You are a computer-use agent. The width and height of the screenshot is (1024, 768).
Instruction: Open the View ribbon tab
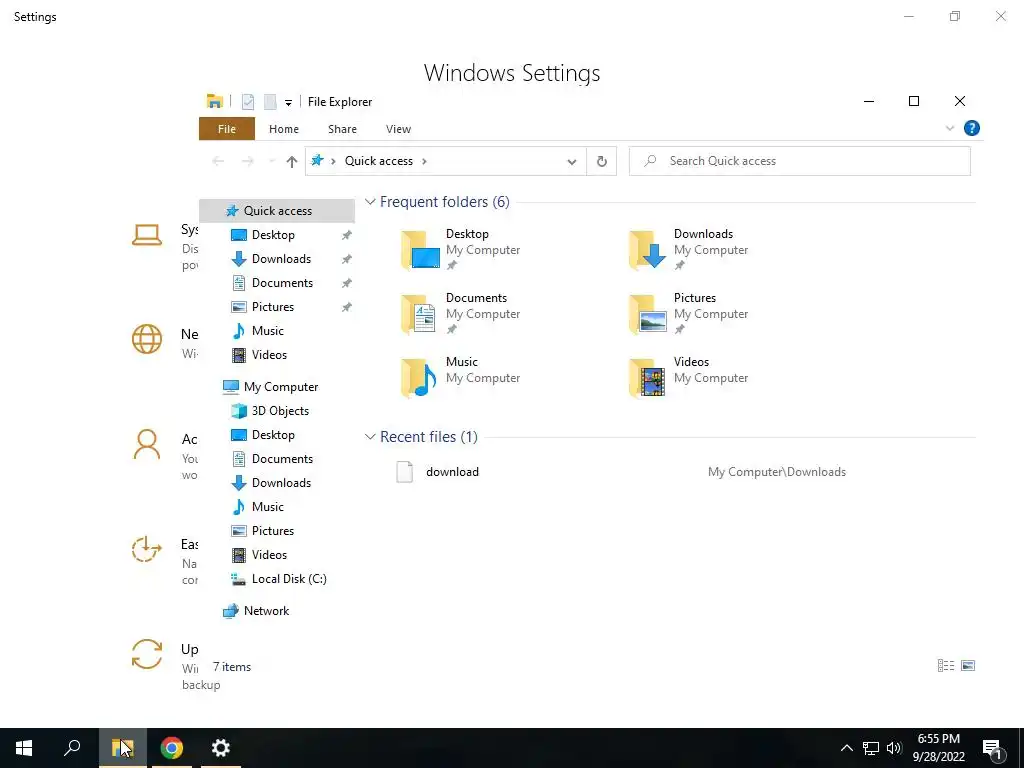(398, 129)
